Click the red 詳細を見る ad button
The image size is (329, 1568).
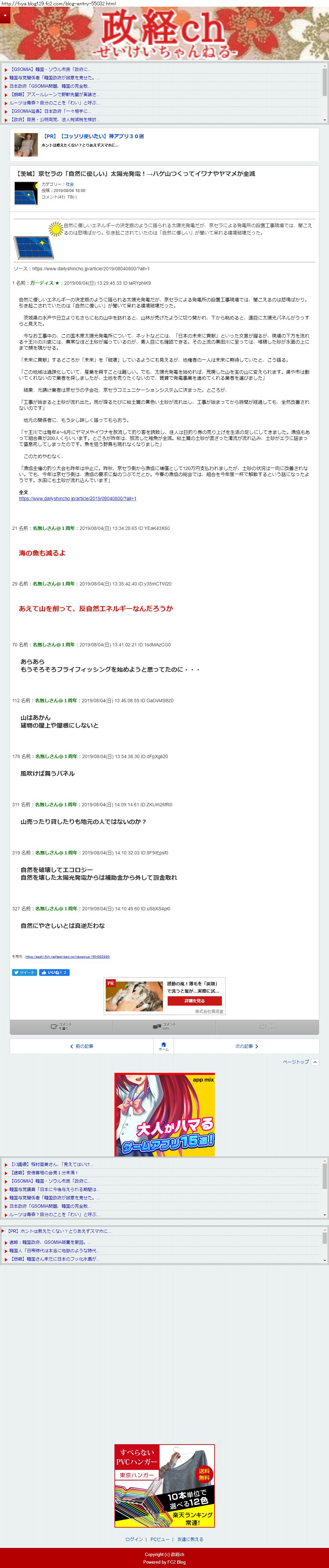tap(194, 1001)
